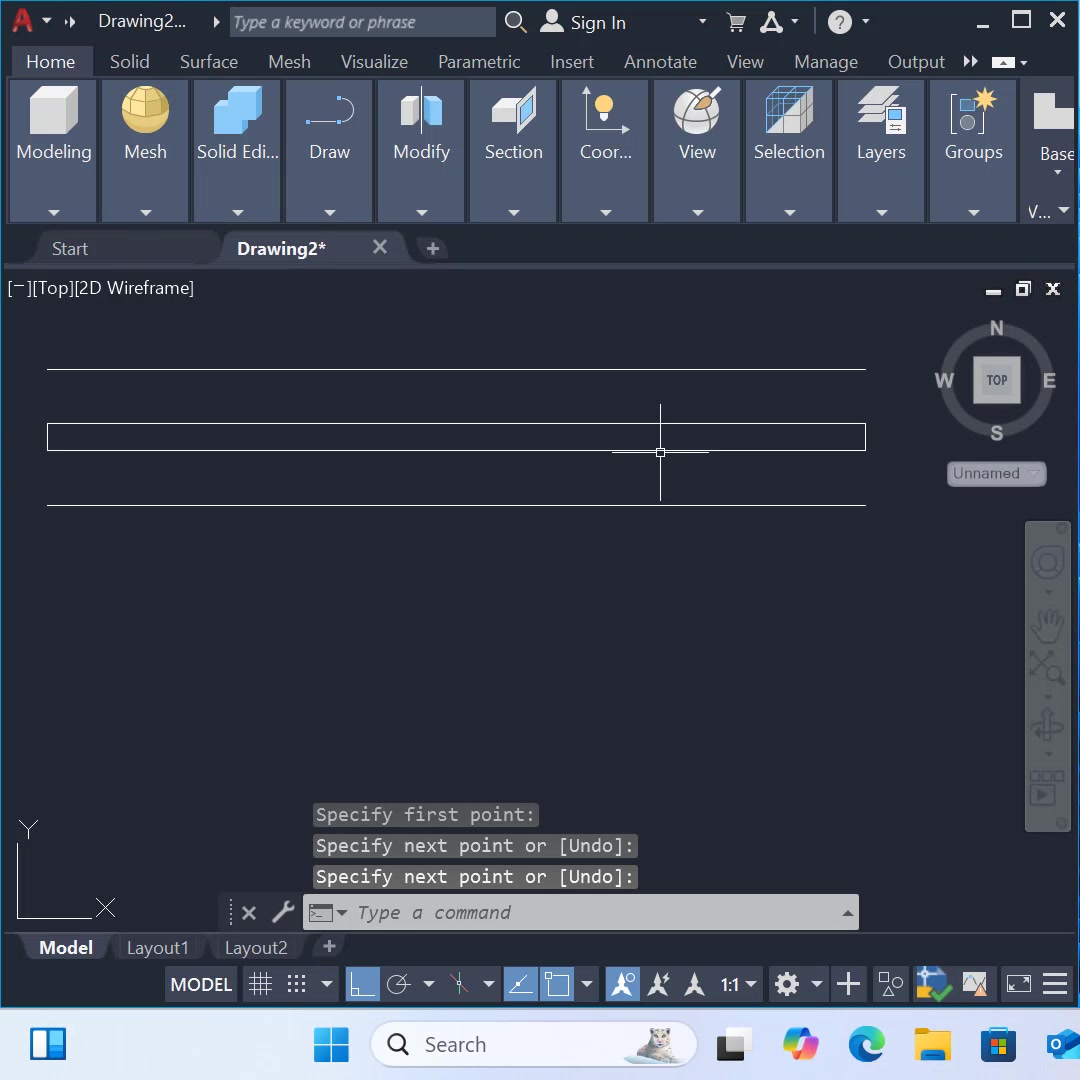Open workspace switching gear icon

pyautogui.click(x=786, y=984)
